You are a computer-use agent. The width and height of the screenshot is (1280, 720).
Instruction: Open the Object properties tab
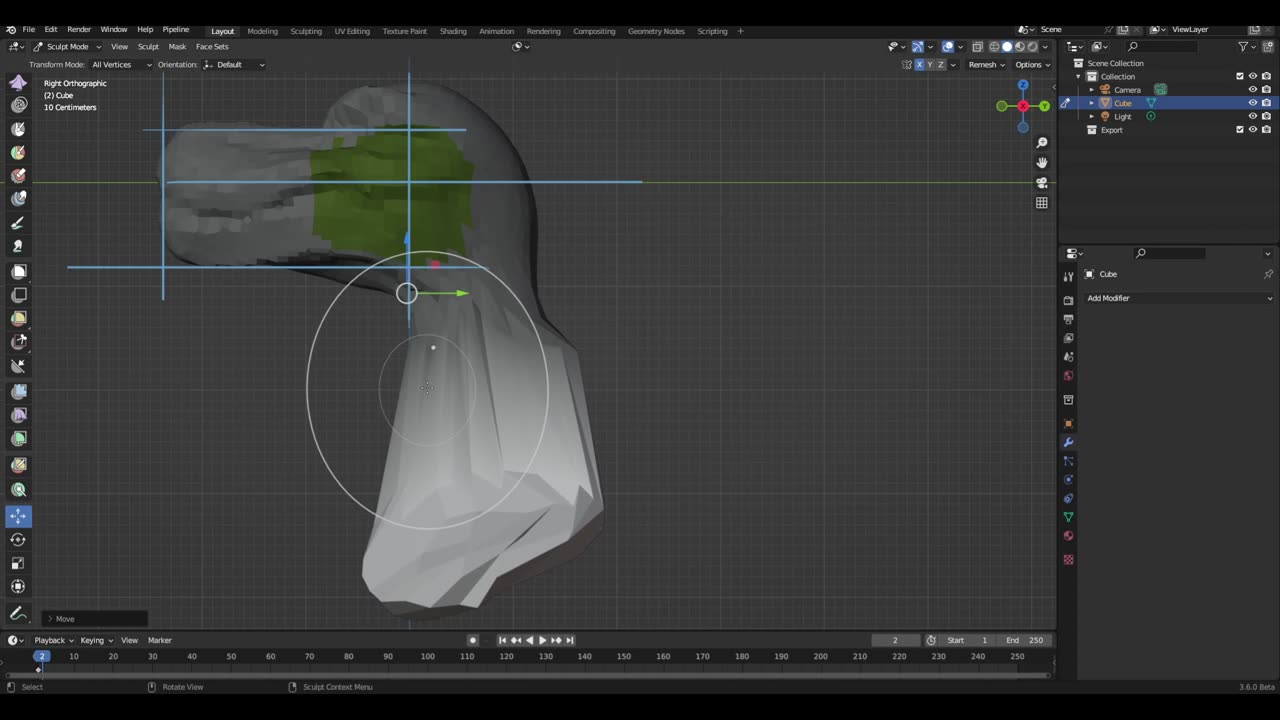point(1068,423)
